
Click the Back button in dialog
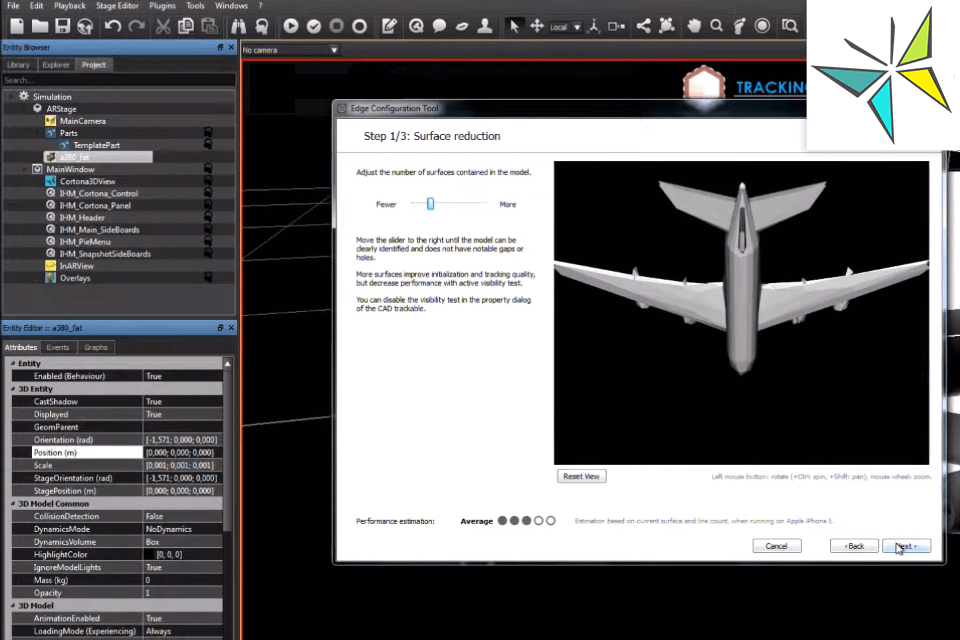pos(854,546)
